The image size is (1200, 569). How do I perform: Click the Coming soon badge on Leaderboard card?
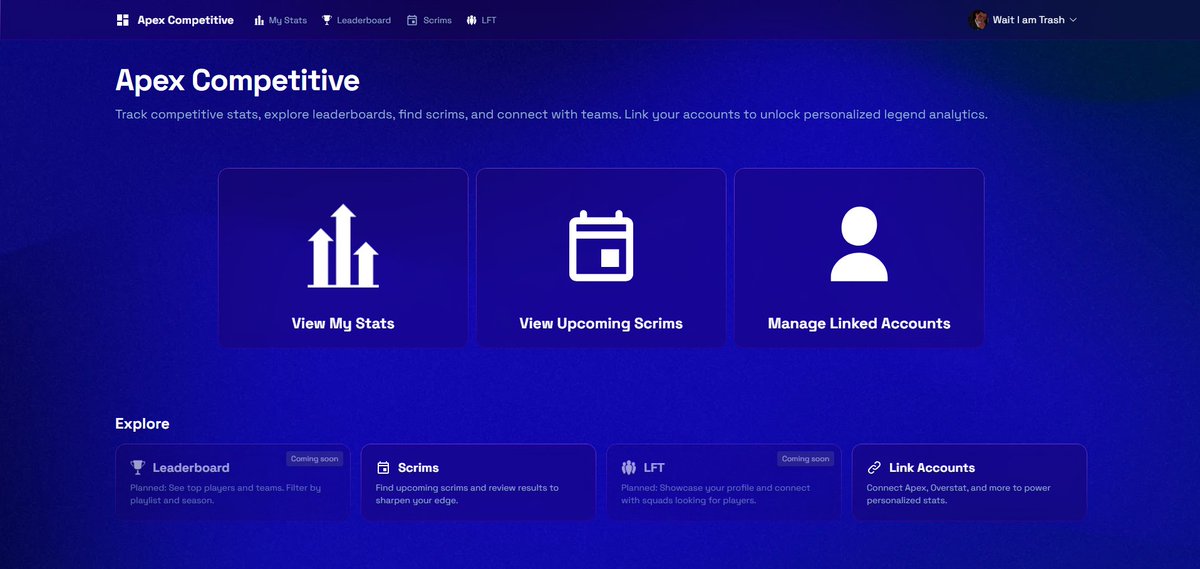tap(315, 459)
